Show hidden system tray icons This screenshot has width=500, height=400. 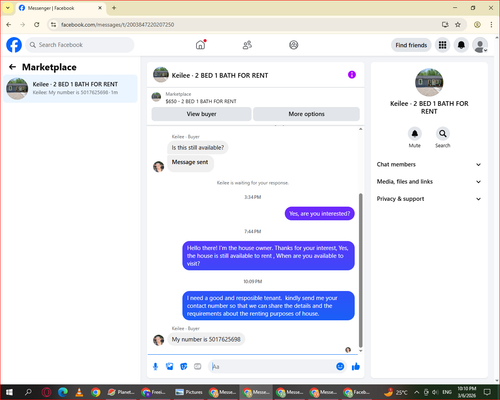pos(417,392)
